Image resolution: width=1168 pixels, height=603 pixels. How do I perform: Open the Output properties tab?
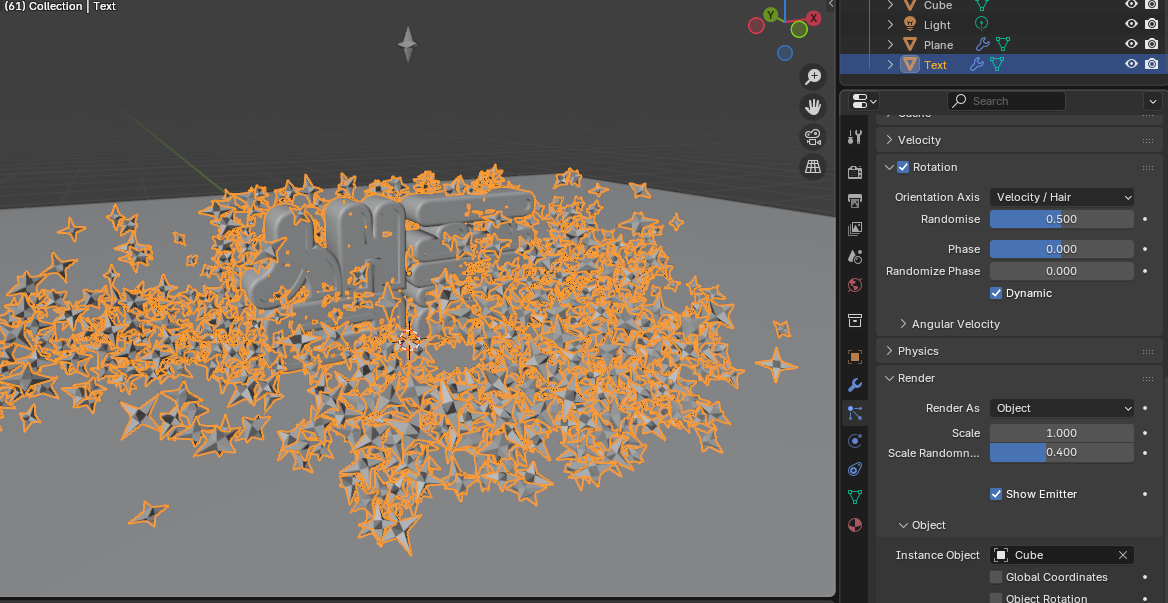pyautogui.click(x=854, y=201)
